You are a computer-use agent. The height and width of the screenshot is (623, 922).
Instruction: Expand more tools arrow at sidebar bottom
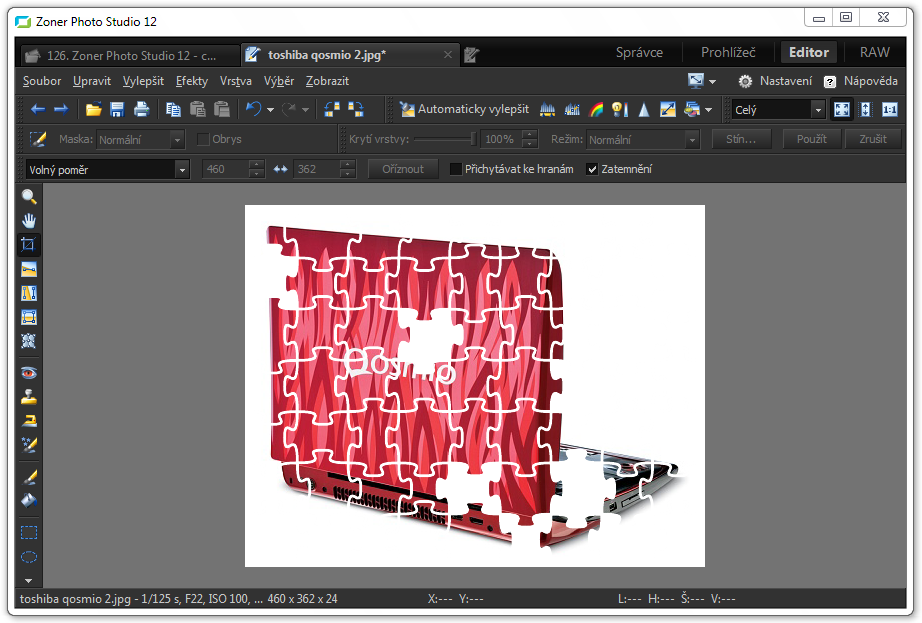tap(28, 581)
